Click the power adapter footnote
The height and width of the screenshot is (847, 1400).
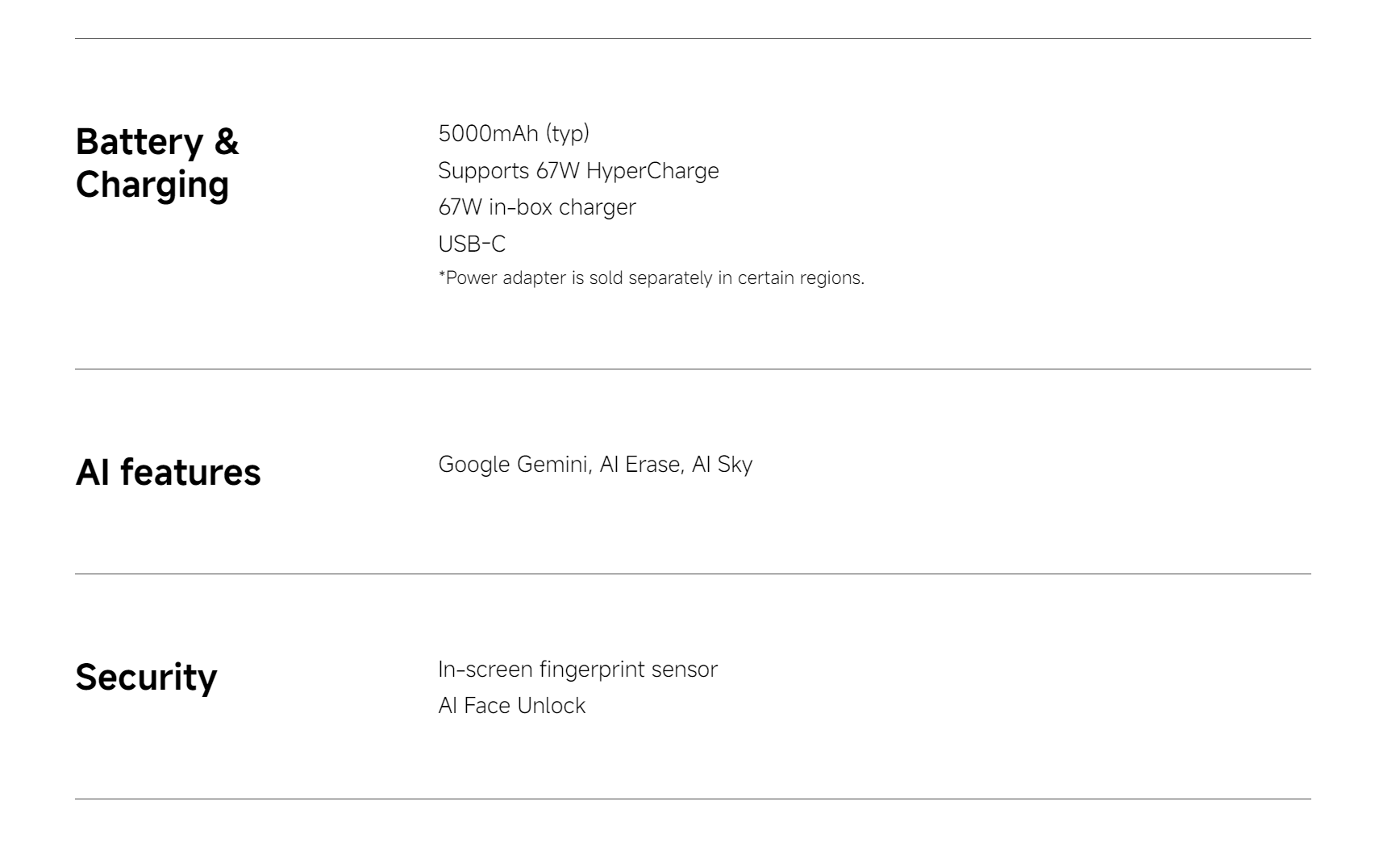[x=651, y=278]
